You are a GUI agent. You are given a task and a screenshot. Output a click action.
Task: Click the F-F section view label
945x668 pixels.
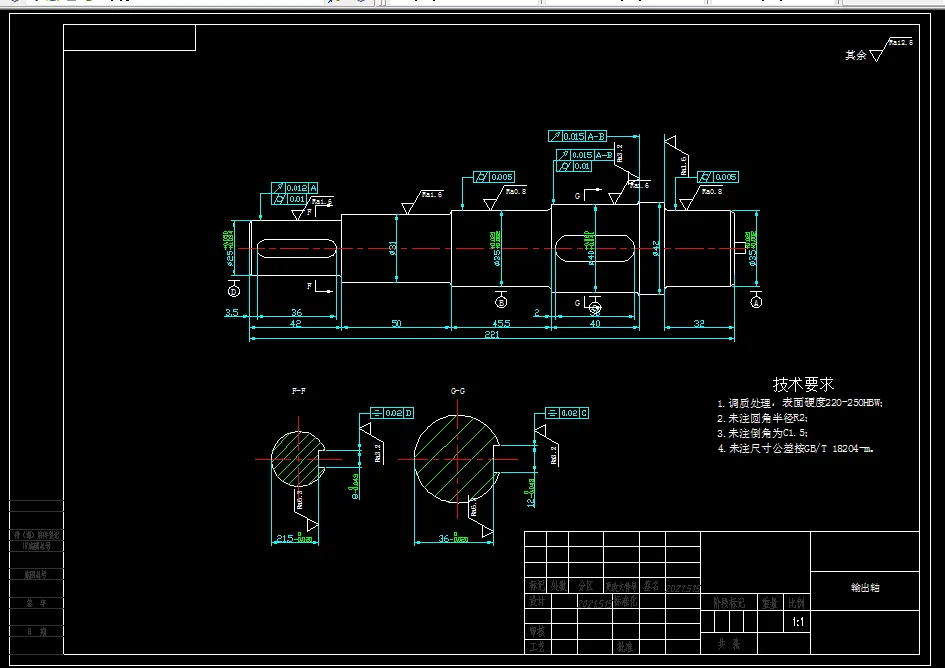298,391
